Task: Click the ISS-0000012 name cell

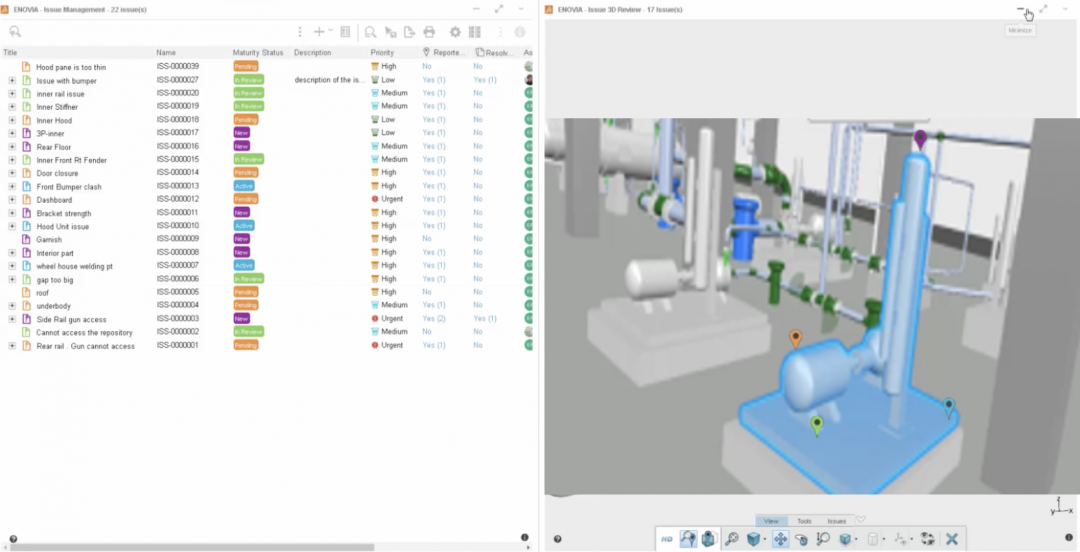Action: pos(178,199)
